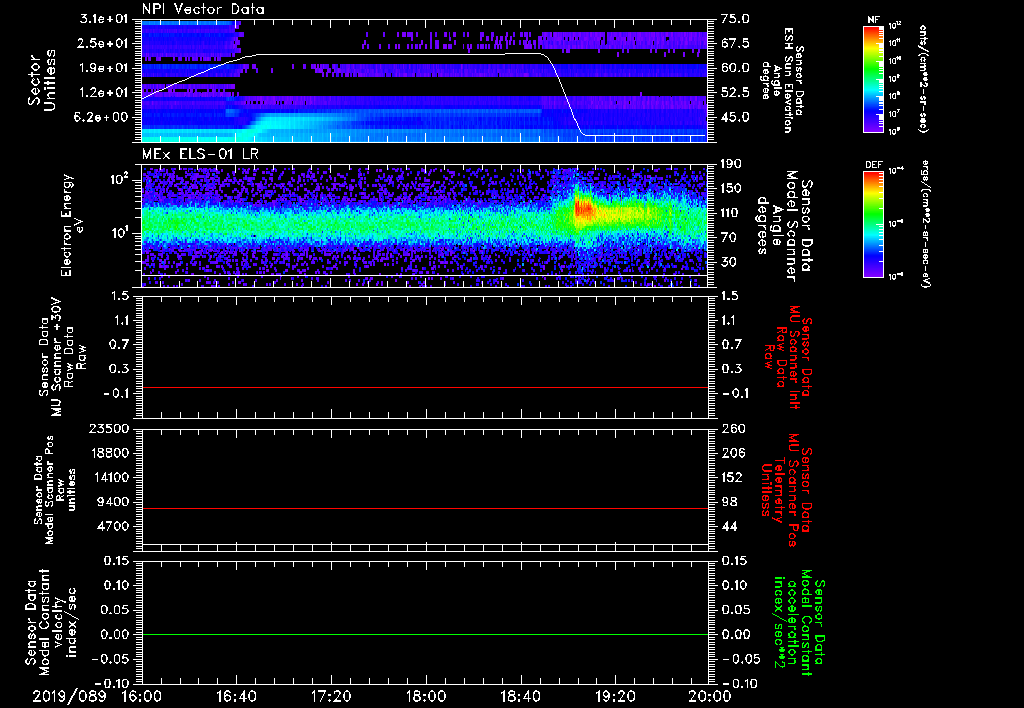Click the red line in the MU Scanner +30V panel
1024x708 pixels.
pyautogui.click(x=425, y=387)
